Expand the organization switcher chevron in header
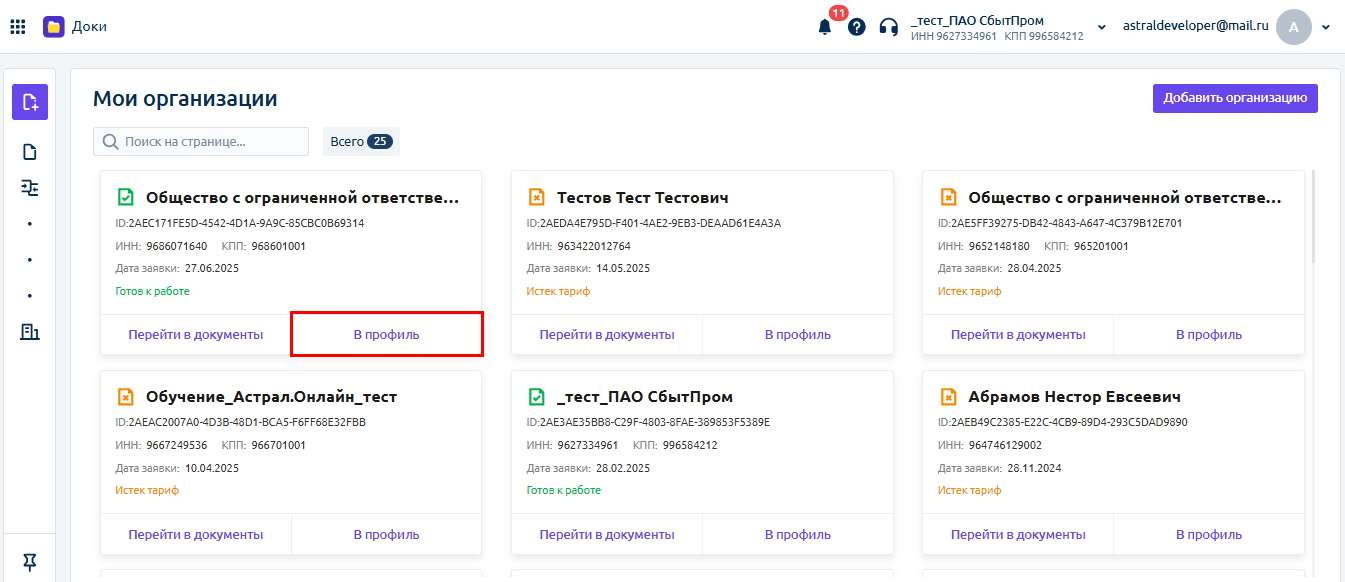 tap(1102, 27)
